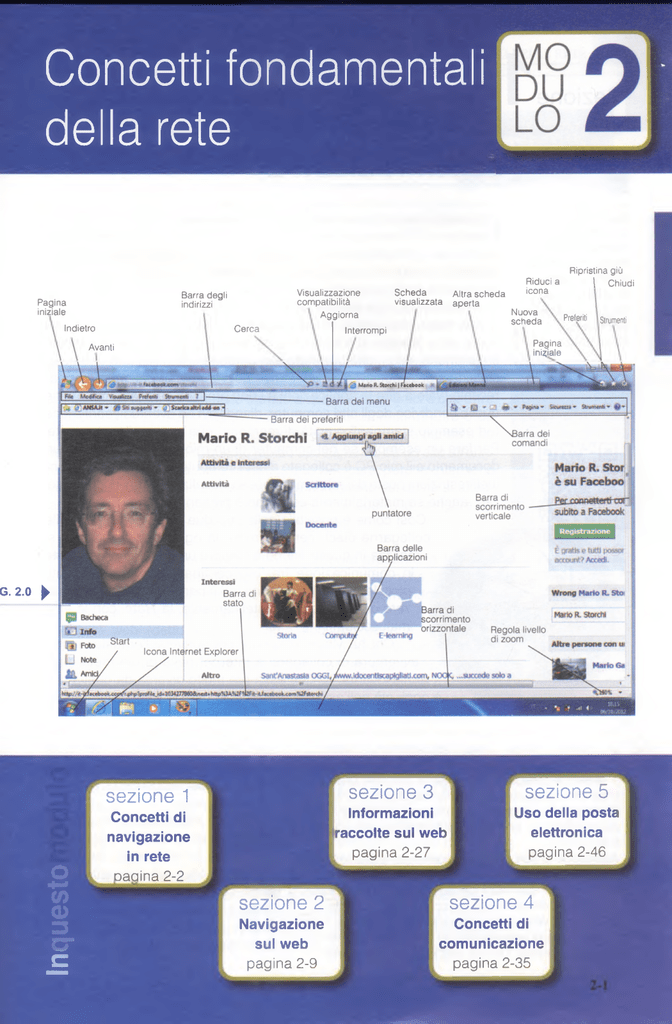The height and width of the screenshot is (1024, 672).
Task: Open the Sant'Anastasia OGGI link
Action: tap(296, 675)
